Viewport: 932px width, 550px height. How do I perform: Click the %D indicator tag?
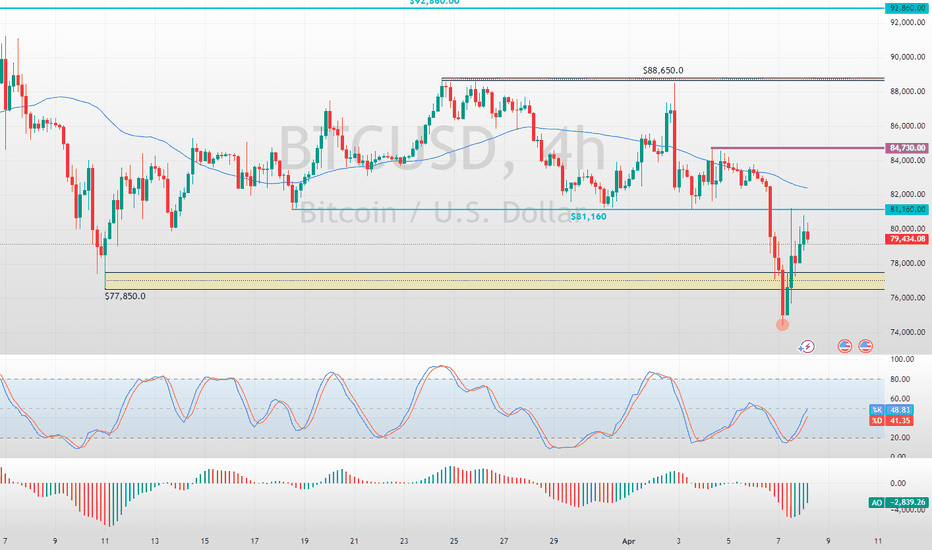tap(877, 420)
